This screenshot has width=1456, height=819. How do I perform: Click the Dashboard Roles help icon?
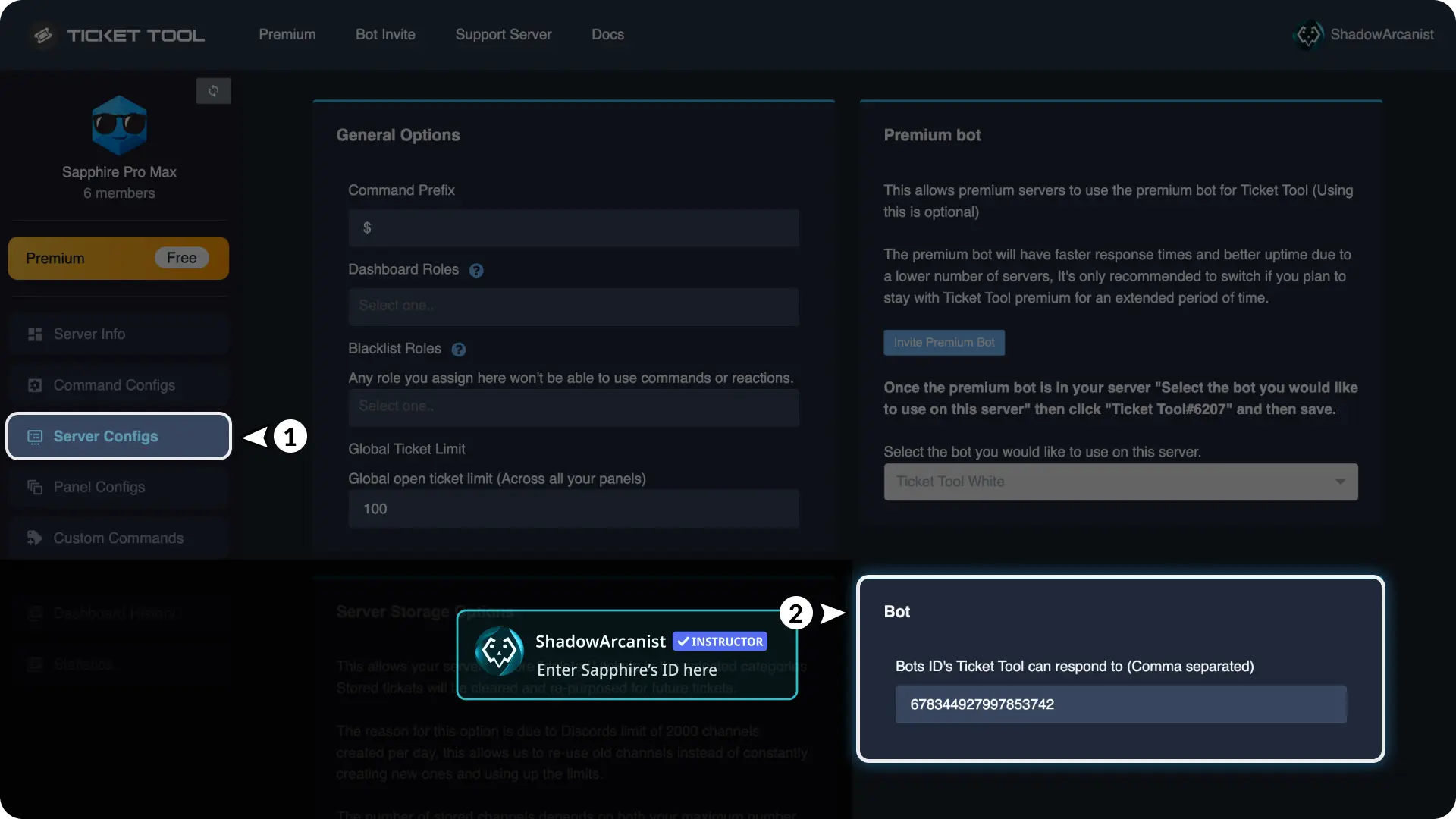click(476, 271)
